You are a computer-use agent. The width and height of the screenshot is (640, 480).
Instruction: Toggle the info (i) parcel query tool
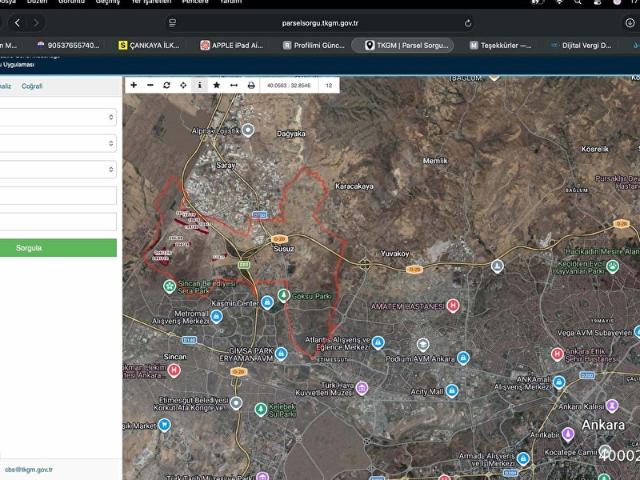(200, 85)
